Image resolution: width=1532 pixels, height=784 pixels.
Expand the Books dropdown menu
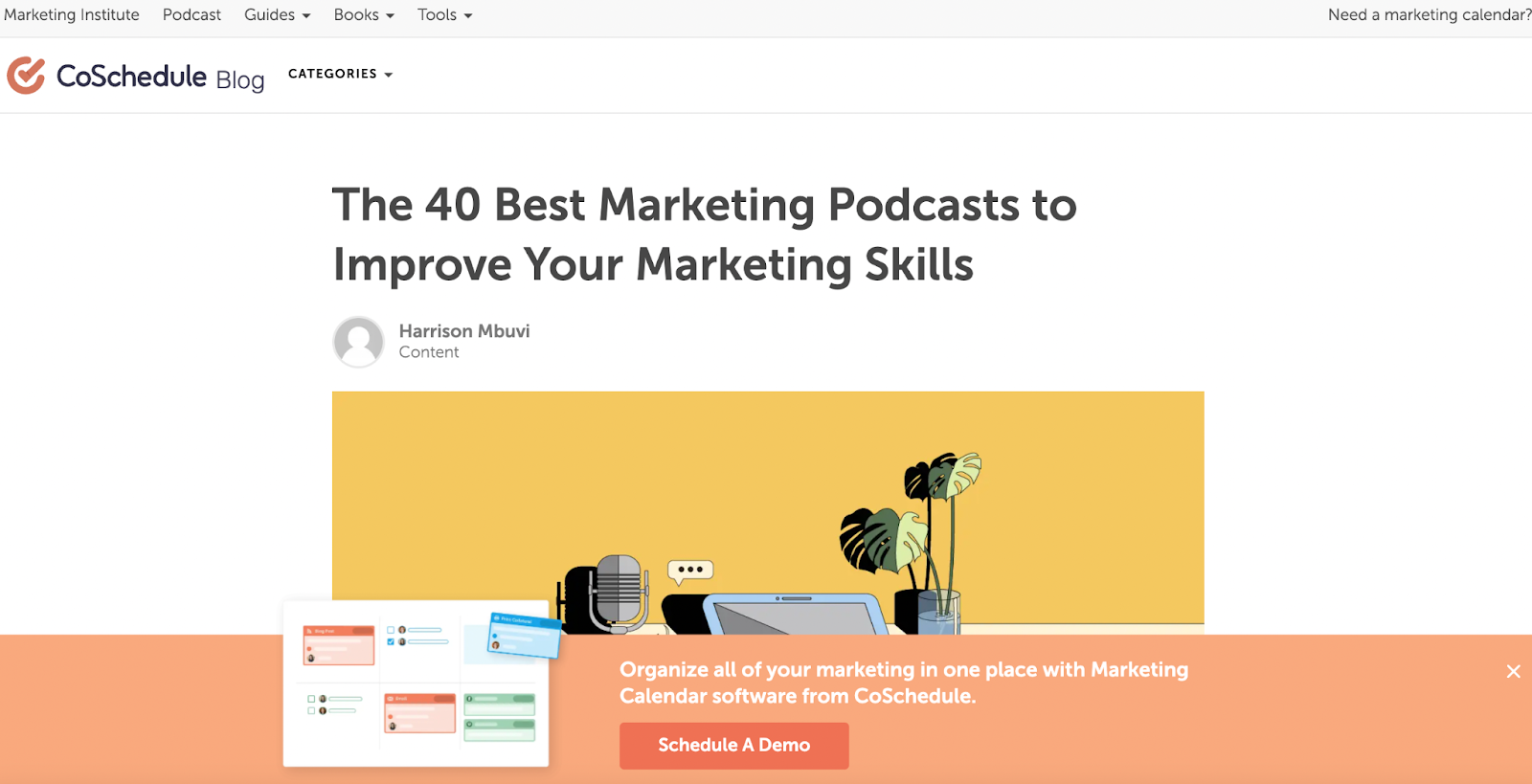[364, 15]
